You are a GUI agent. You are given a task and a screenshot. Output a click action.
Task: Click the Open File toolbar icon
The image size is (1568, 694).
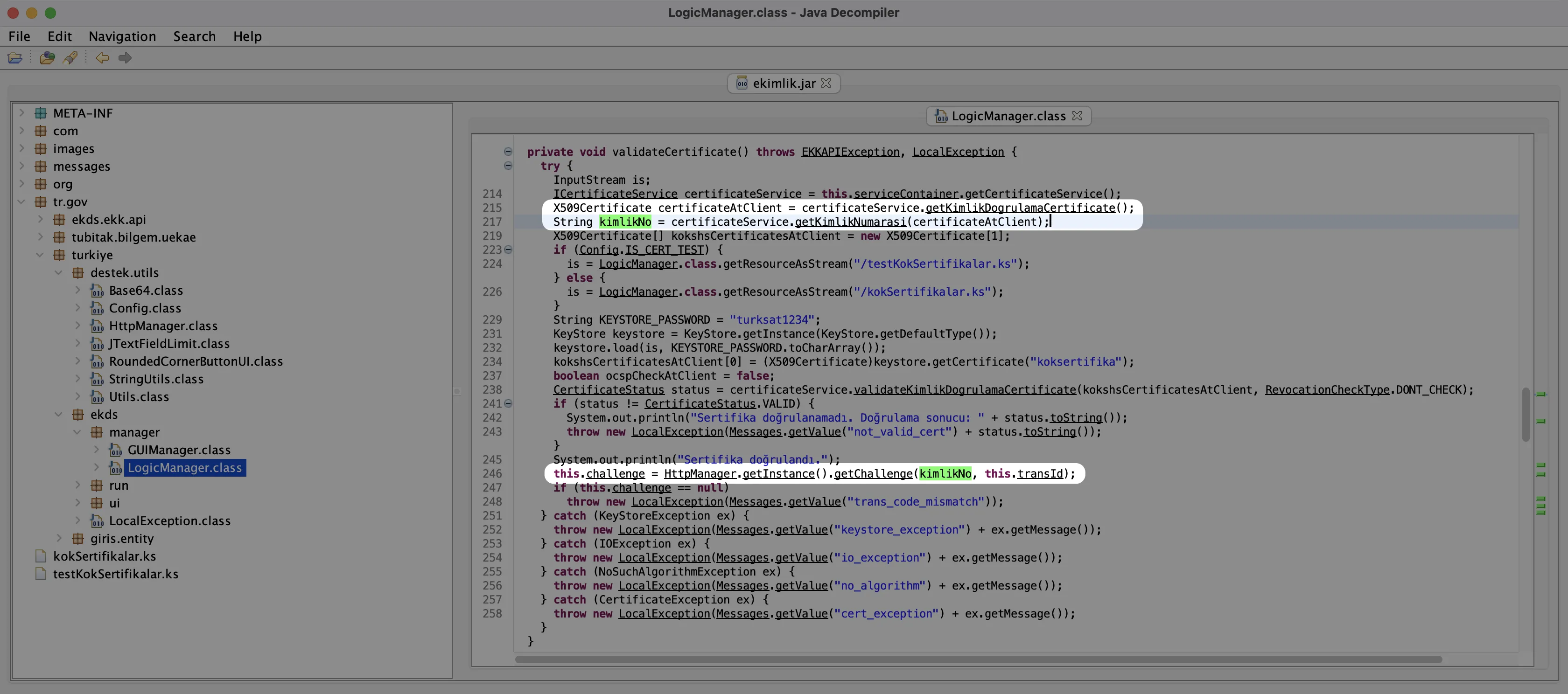coord(15,58)
